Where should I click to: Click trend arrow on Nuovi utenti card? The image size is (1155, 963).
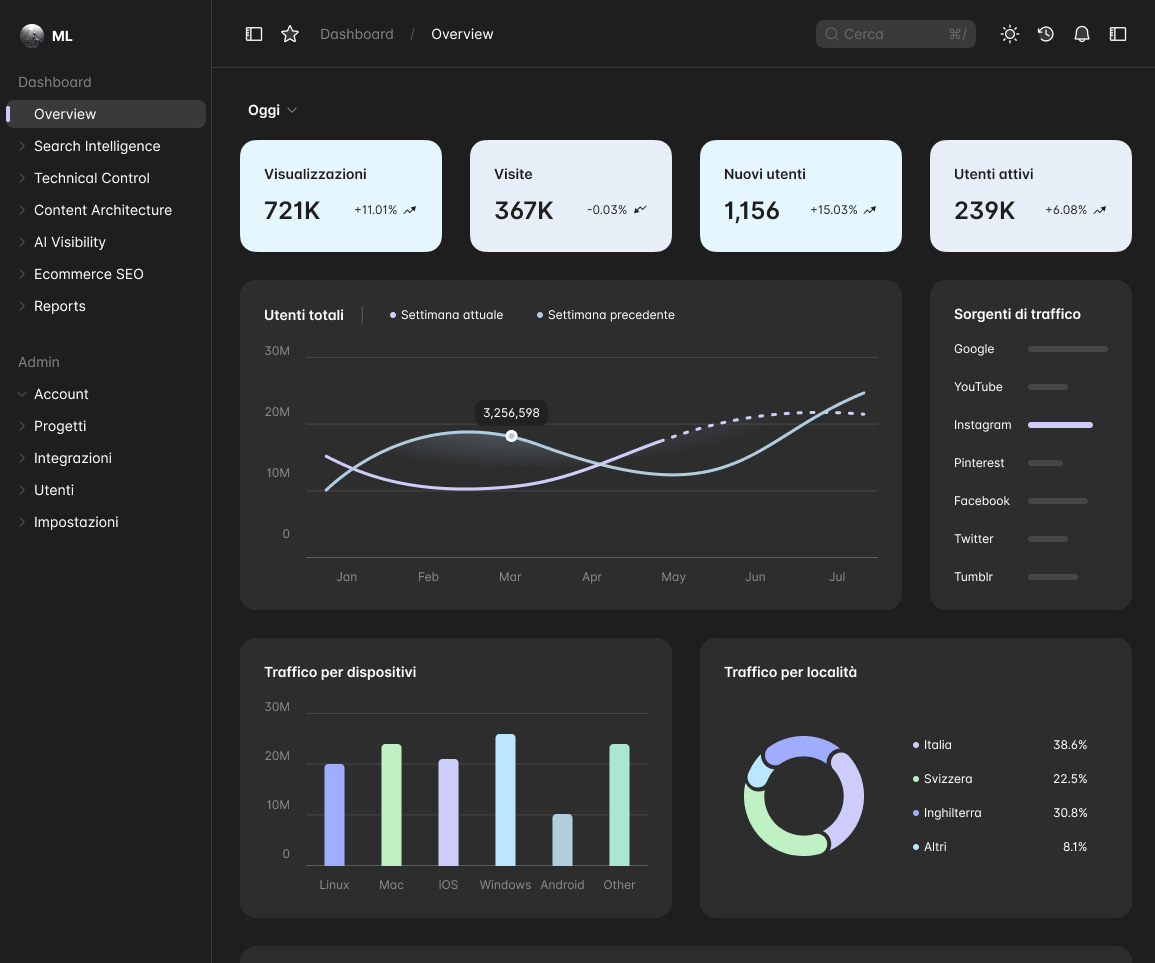pos(870,210)
